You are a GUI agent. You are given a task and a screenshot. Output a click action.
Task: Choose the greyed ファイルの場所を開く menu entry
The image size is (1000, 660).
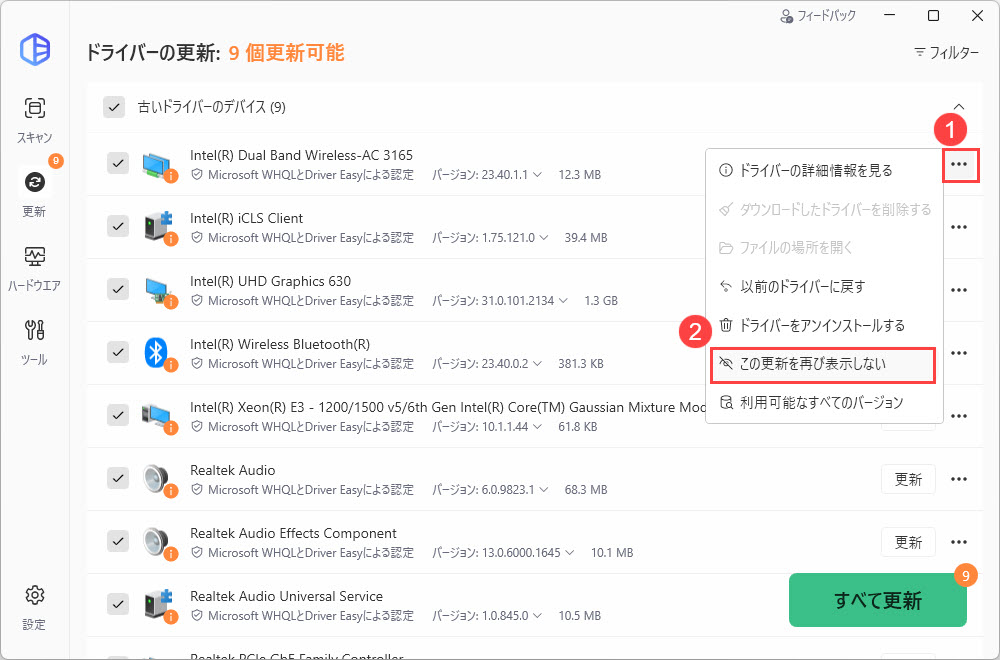[824, 247]
